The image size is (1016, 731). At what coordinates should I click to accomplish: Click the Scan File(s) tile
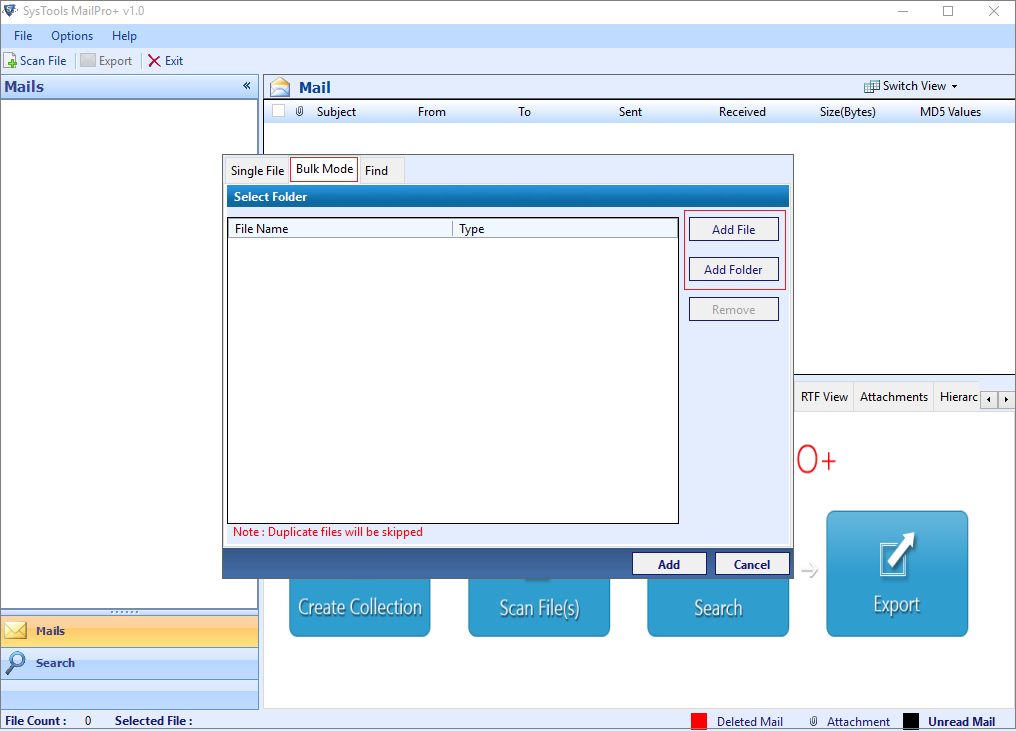coord(539,607)
